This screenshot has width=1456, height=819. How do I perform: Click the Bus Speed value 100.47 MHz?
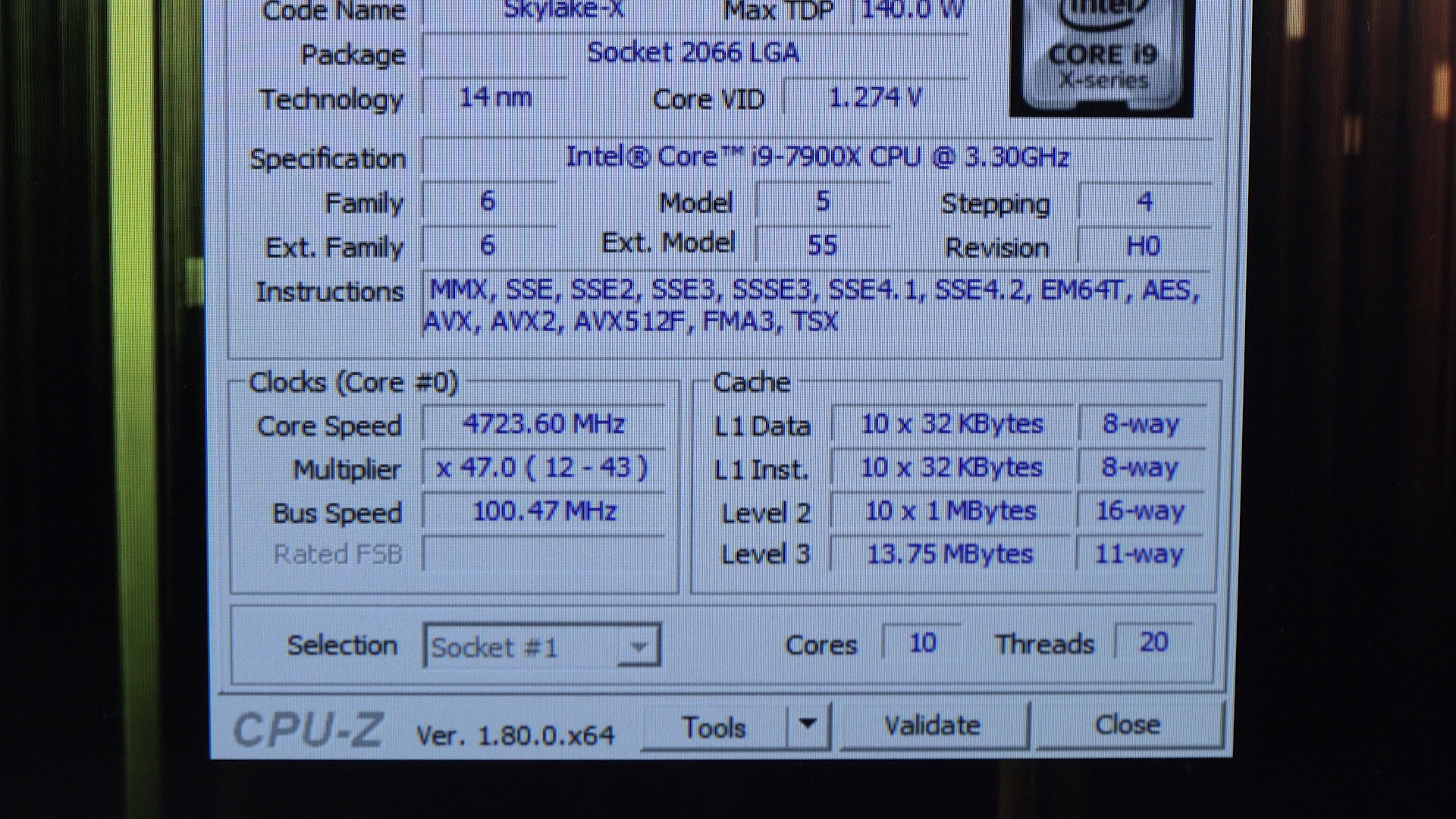[544, 512]
